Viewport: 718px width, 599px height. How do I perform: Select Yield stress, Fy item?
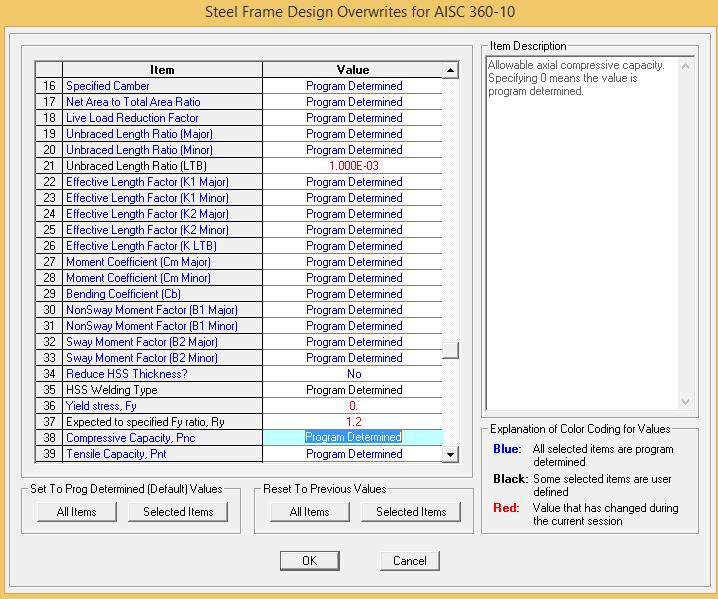click(162, 406)
